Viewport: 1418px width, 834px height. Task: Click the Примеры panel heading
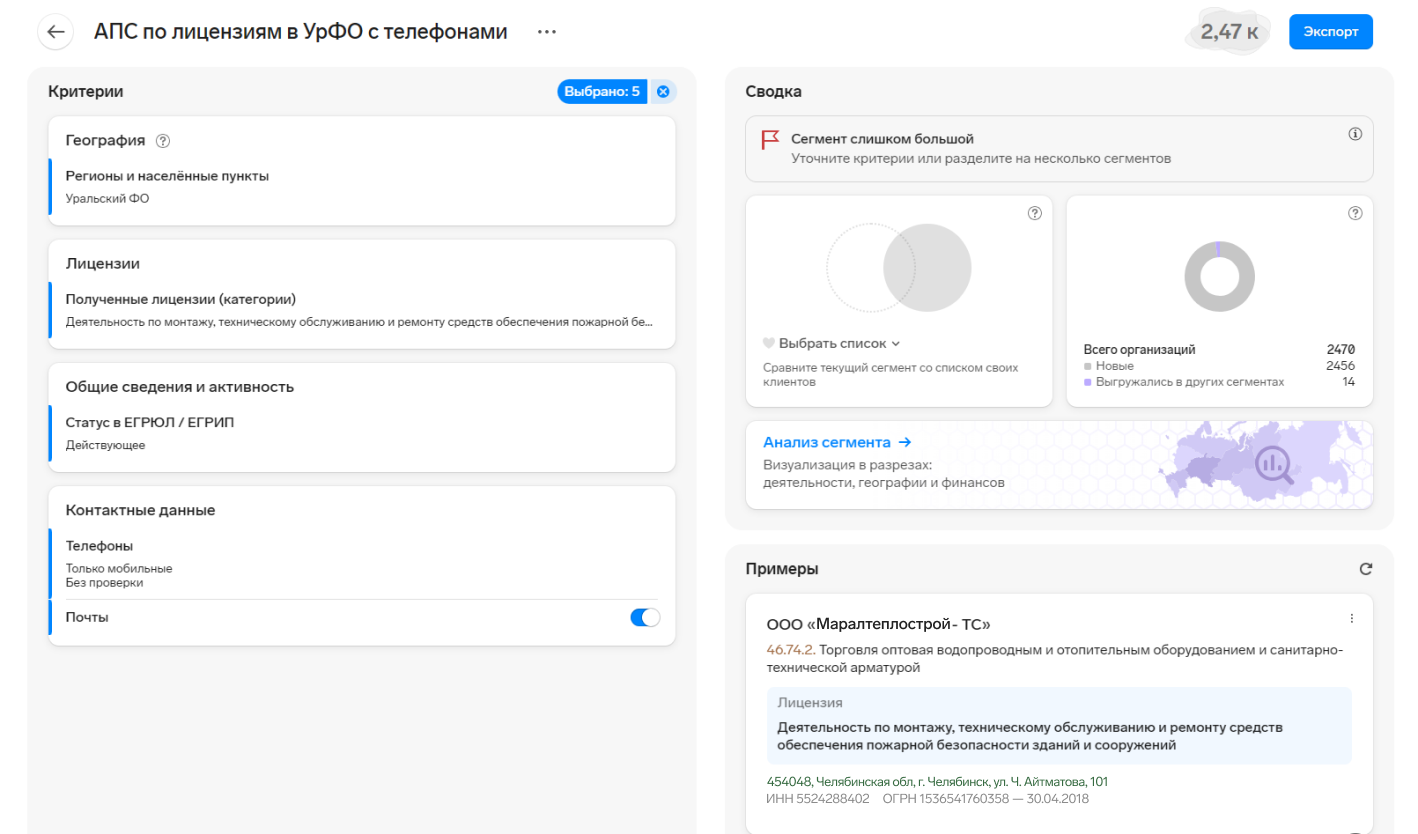[x=782, y=569]
